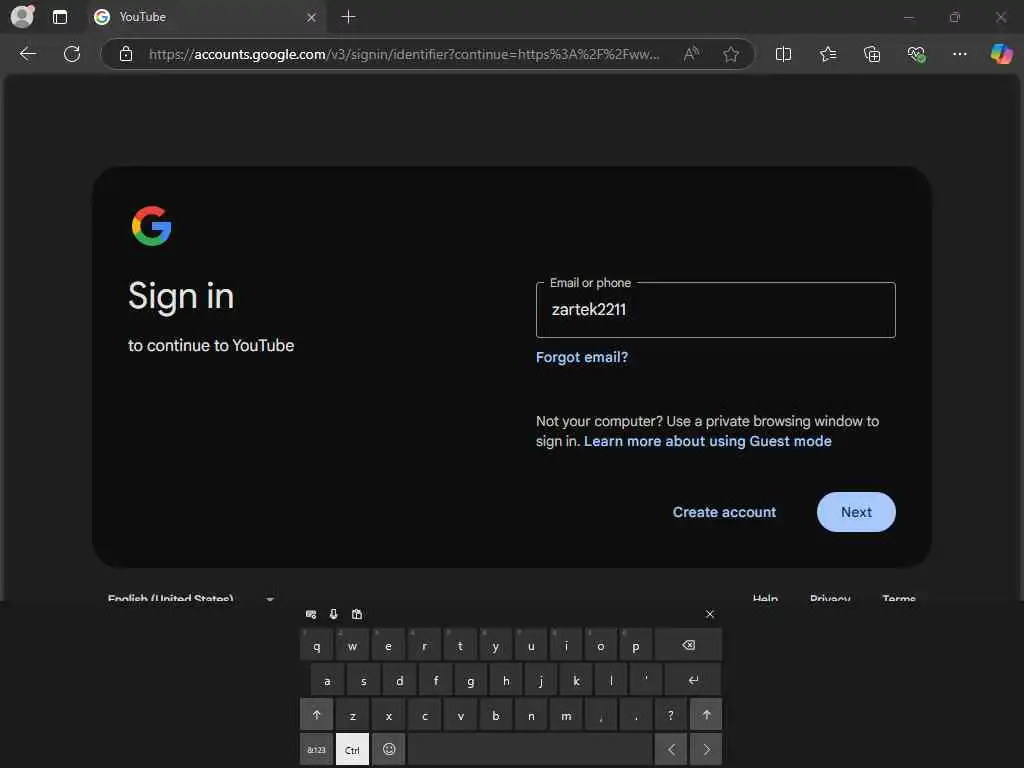The image size is (1024, 768).
Task: Tap the q key
Action: pos(317,645)
